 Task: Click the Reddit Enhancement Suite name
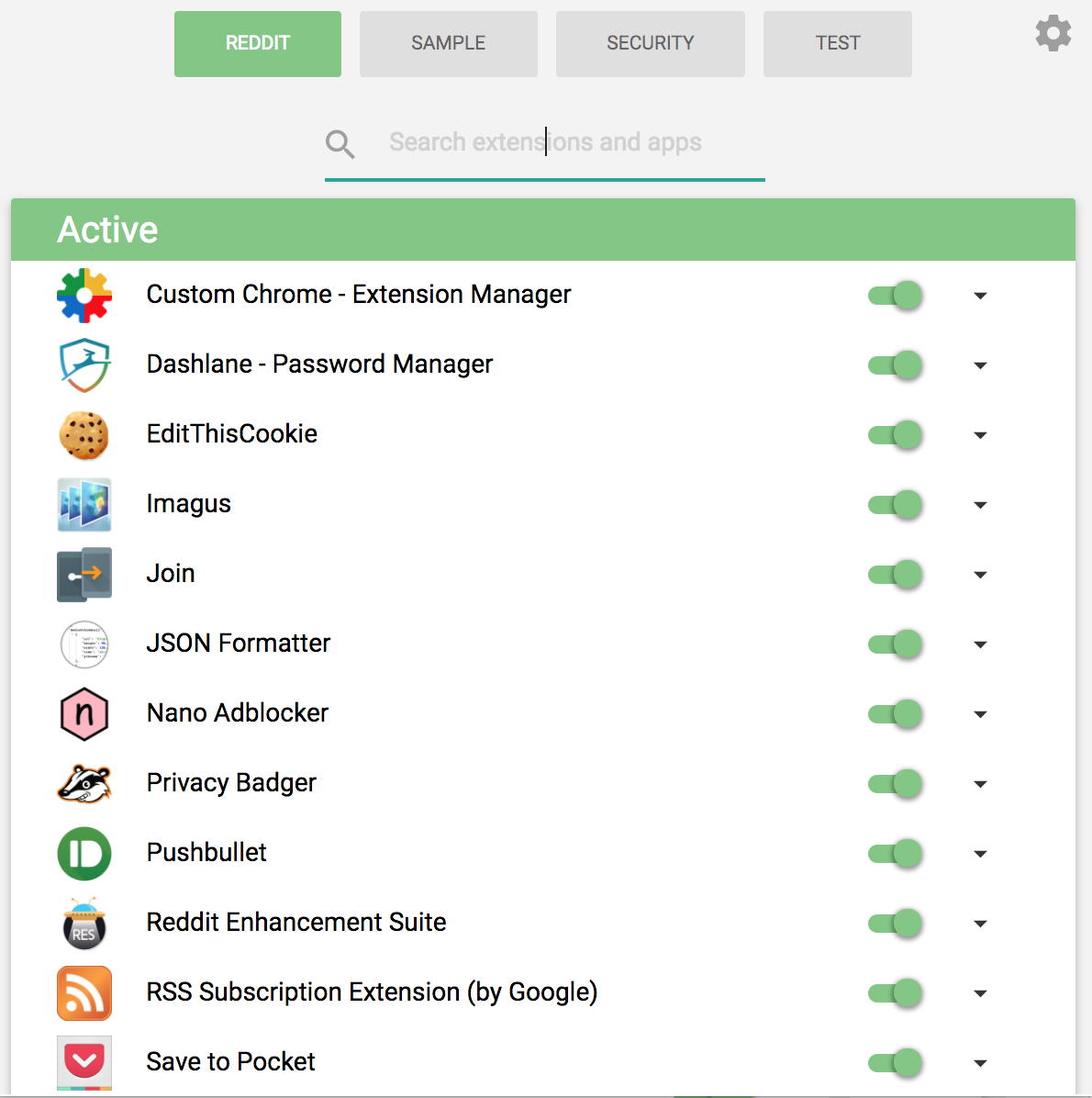pyautogui.click(x=296, y=923)
